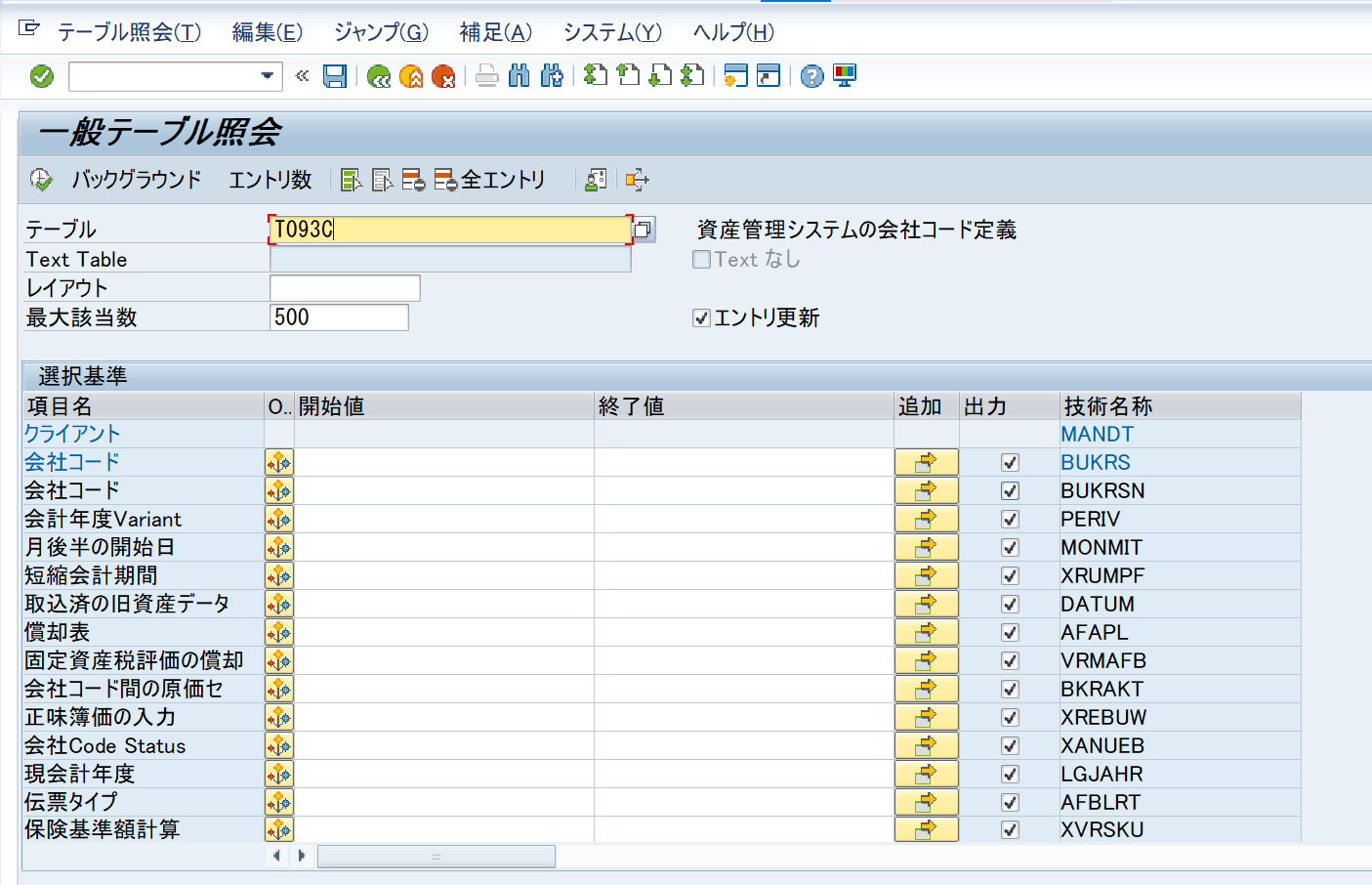Click the Help question mark icon
1372x885 pixels.
tap(811, 76)
